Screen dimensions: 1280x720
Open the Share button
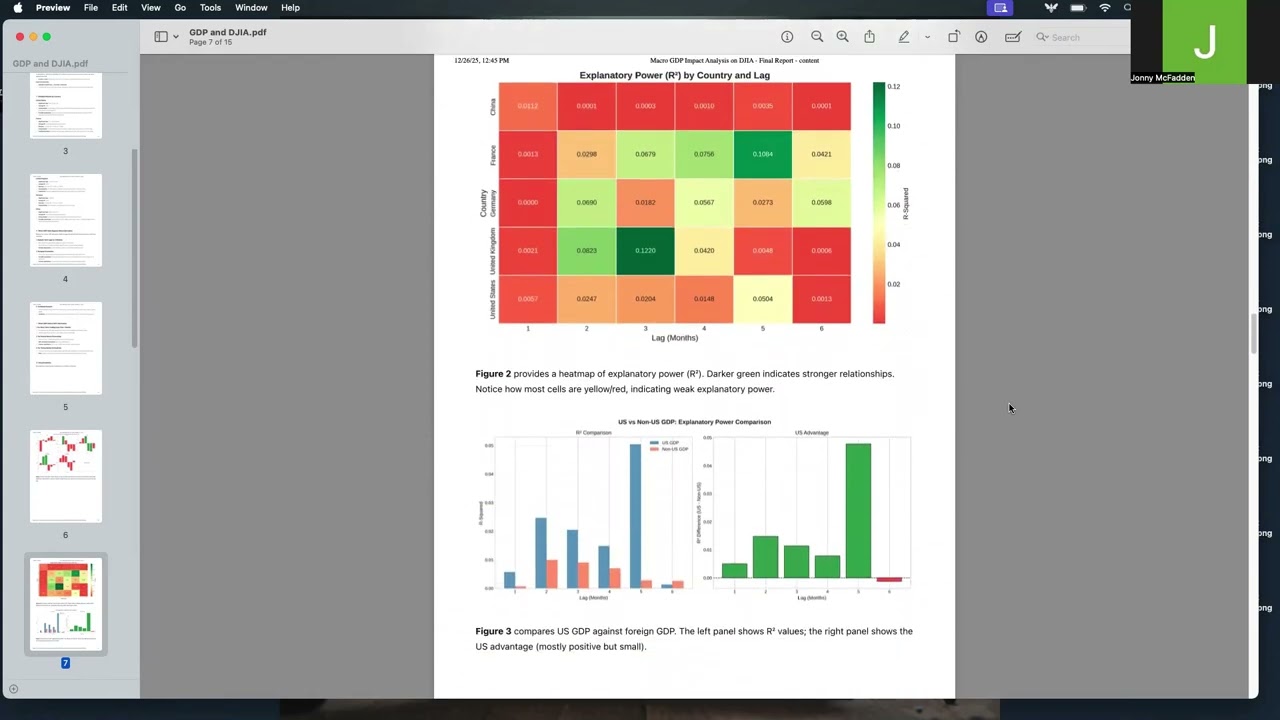coord(869,37)
